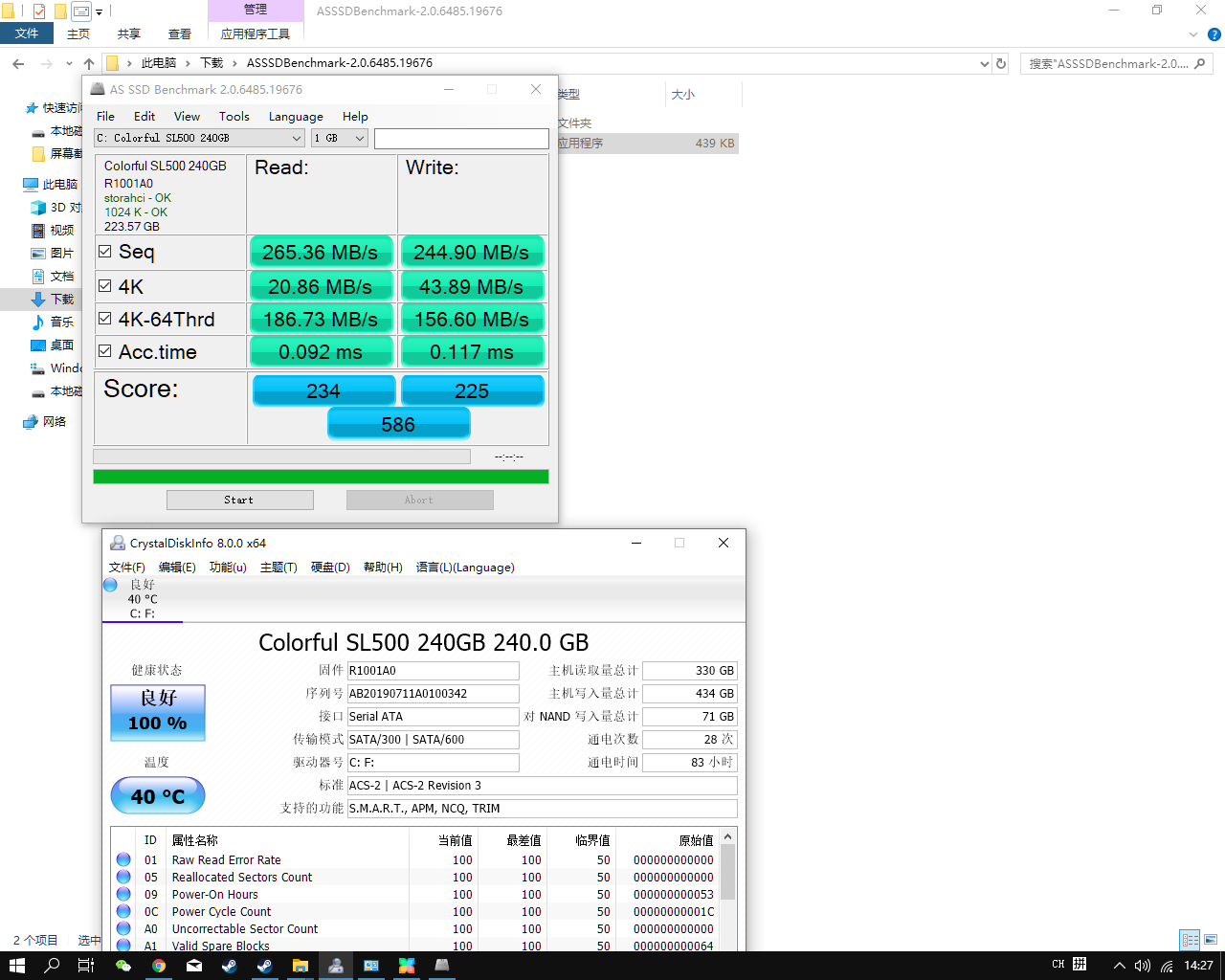
Task: Open the 文件(F) menu in CrystalDiskInfo
Action: [x=127, y=568]
